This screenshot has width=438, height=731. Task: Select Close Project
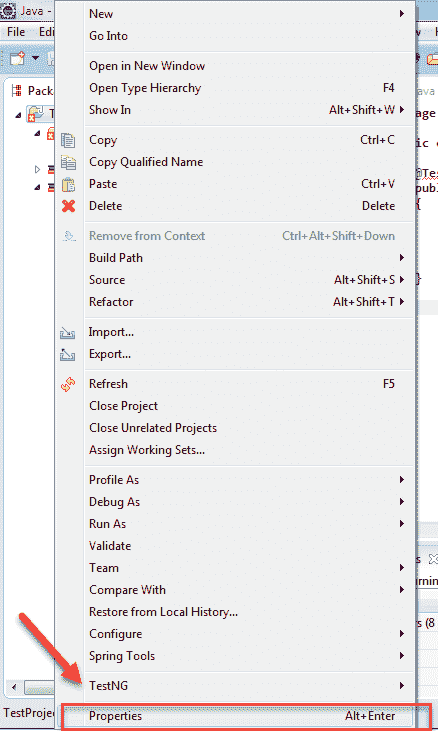(x=123, y=406)
